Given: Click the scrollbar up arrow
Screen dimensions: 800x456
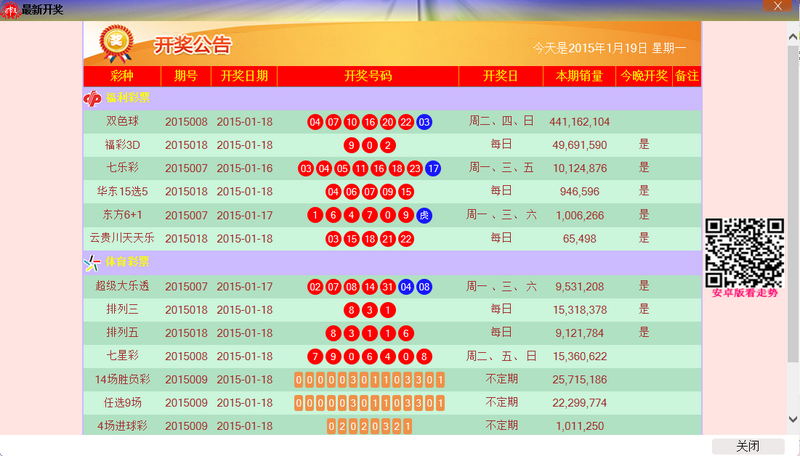Looking at the screenshot, I should coord(792,27).
